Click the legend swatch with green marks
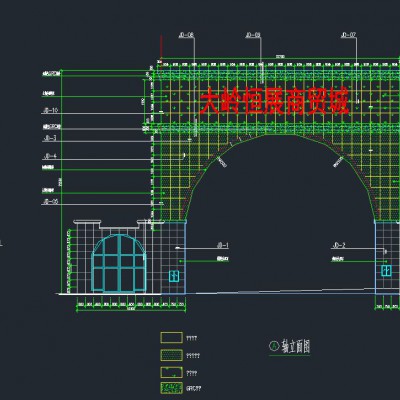Viewport: 400px width, 400px height. click(x=171, y=372)
